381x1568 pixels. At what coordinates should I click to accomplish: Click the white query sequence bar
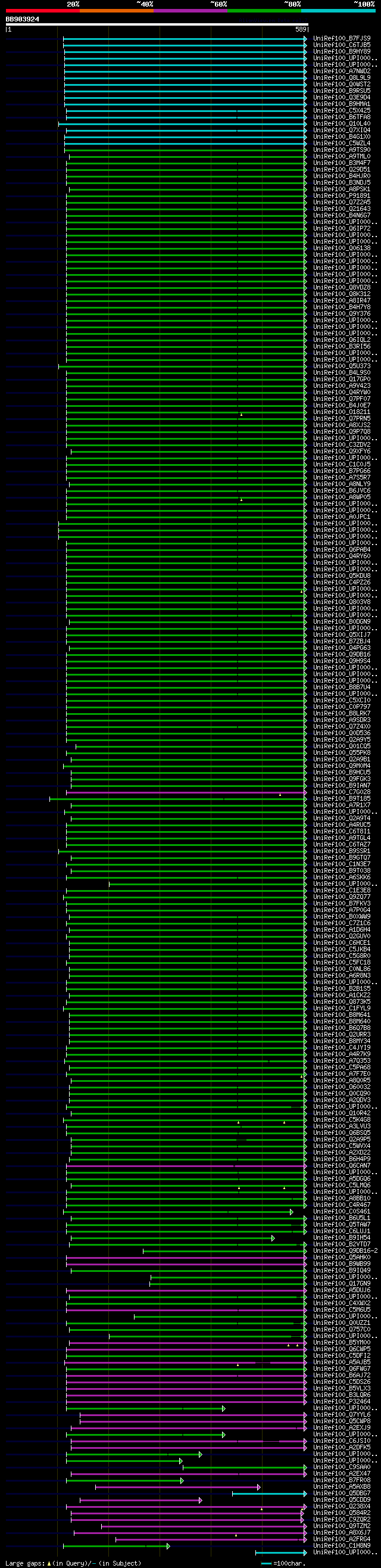point(157,24)
